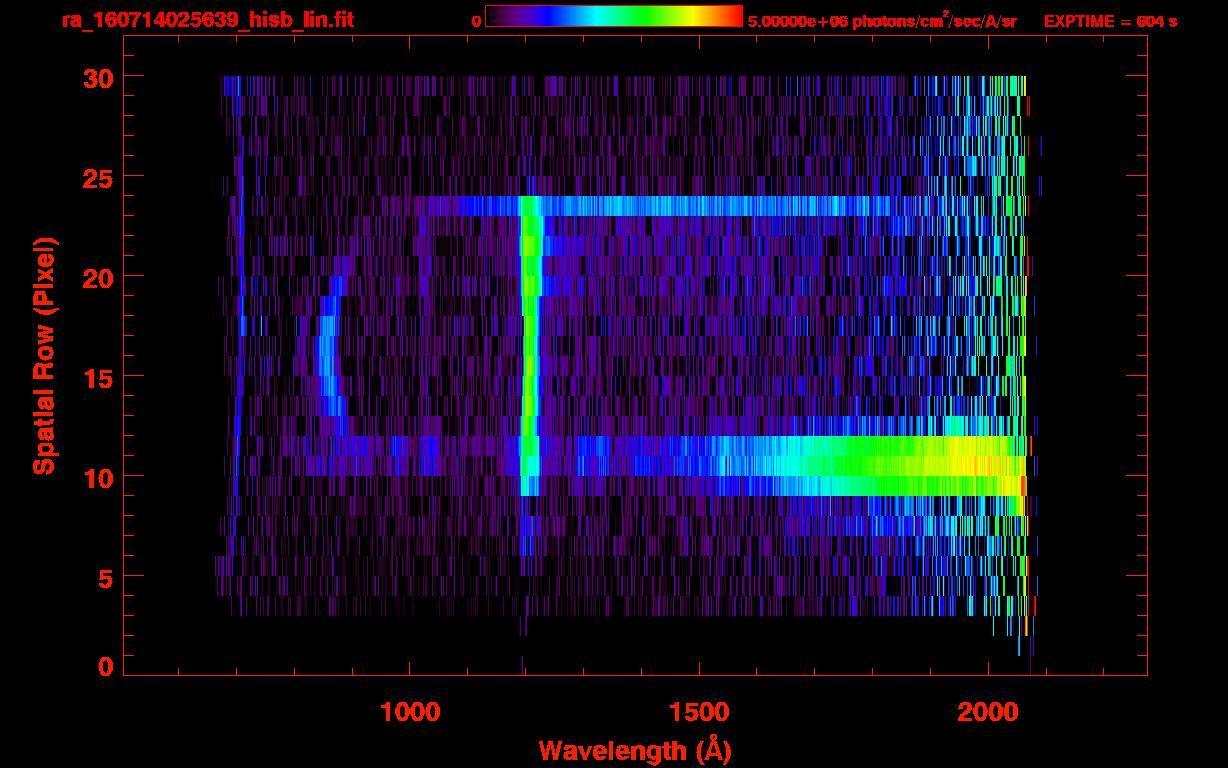Click the 5.00000e+06 photons color bar maximum label

pyautogui.click(x=881, y=21)
